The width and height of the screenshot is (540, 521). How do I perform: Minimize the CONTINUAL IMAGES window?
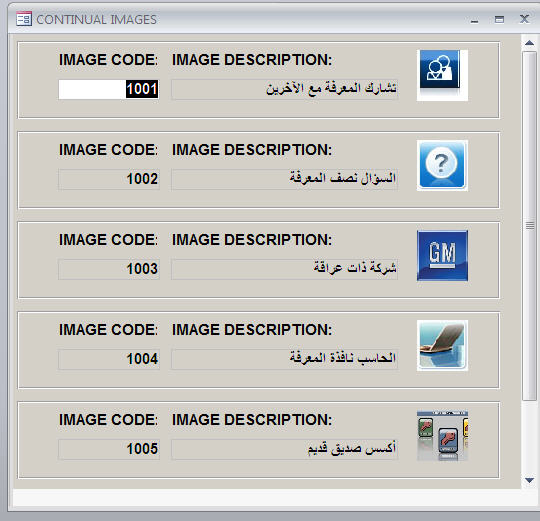(x=475, y=20)
